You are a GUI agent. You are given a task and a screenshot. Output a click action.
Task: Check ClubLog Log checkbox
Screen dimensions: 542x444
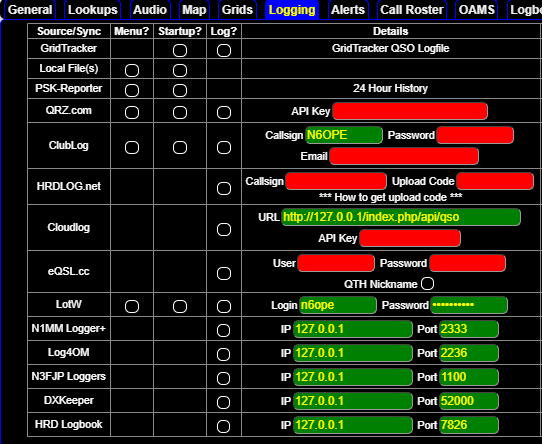224,148
